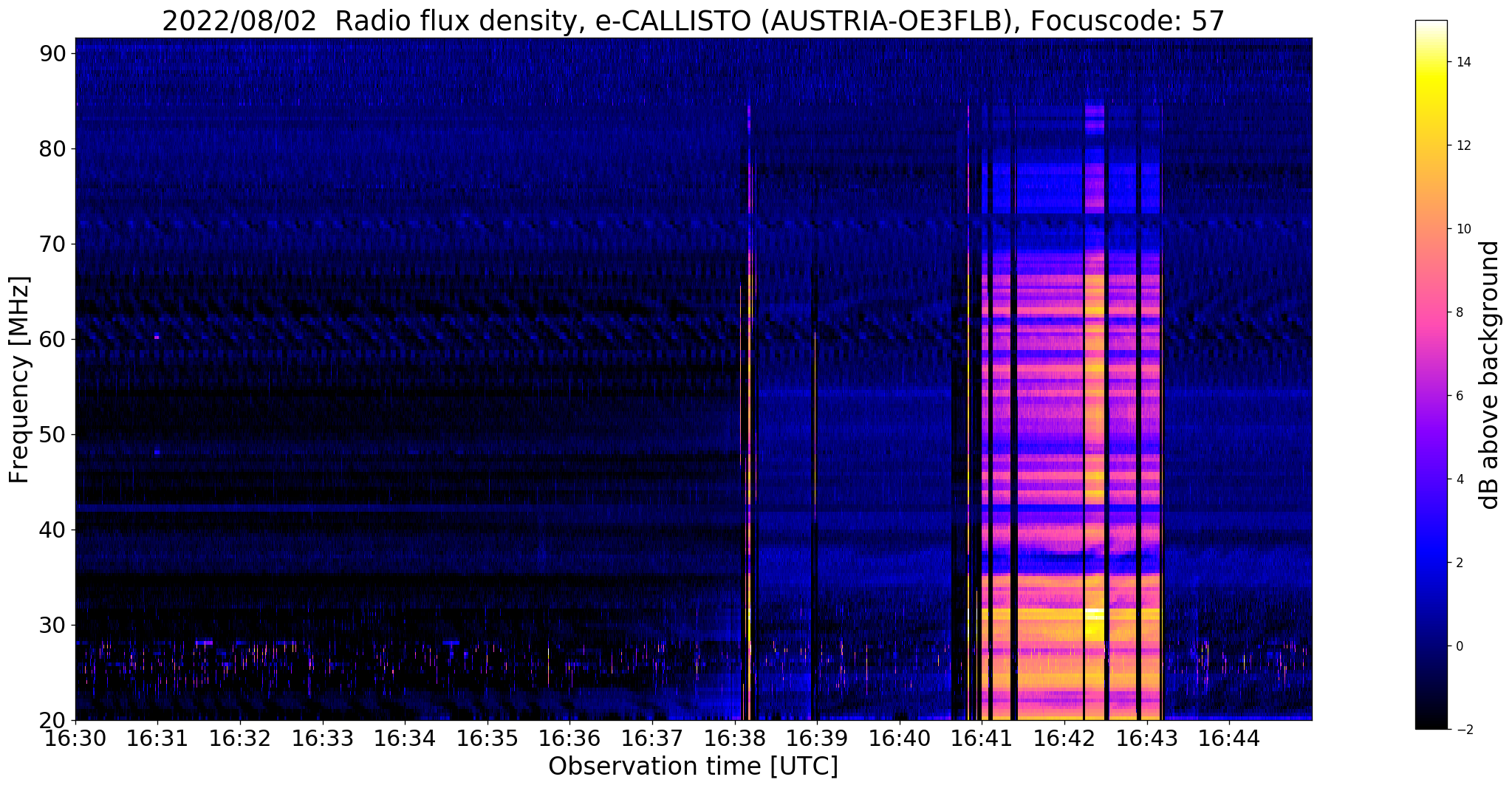Click the narrow burst streak just after 16:38
Screen dimensions: 1512x788
749,414
